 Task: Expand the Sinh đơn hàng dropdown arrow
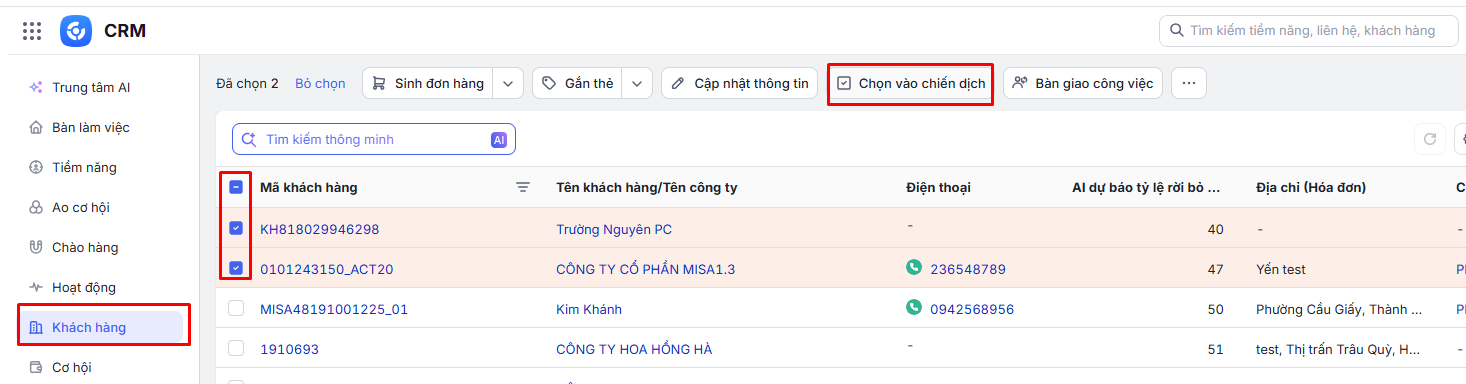coord(509,83)
